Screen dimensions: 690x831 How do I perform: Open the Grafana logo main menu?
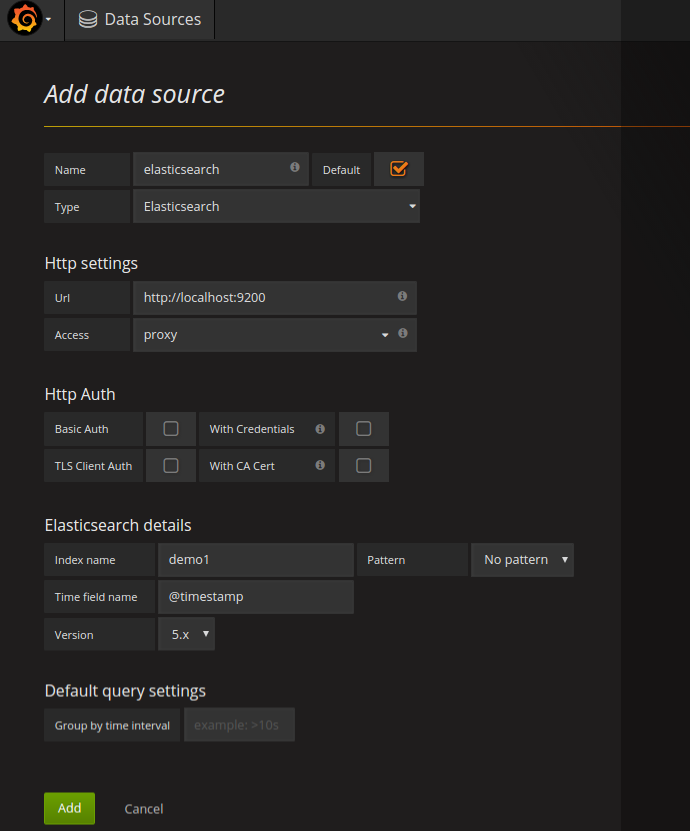point(24,19)
